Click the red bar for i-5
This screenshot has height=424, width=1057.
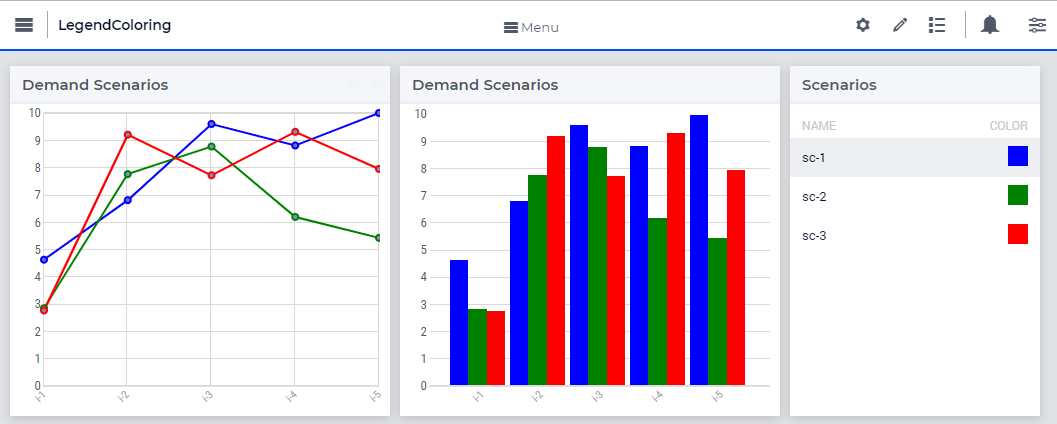point(735,278)
